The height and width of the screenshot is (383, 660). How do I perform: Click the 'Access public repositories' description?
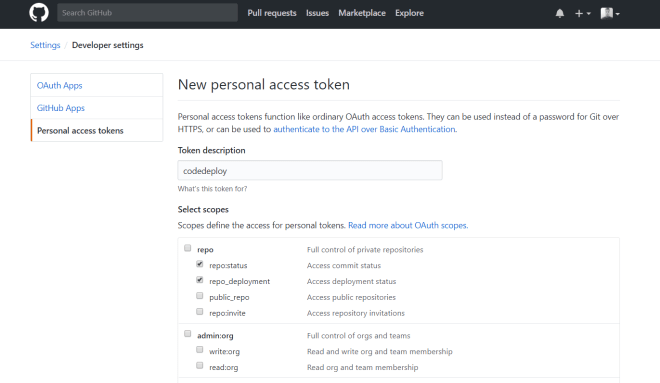[351, 297]
